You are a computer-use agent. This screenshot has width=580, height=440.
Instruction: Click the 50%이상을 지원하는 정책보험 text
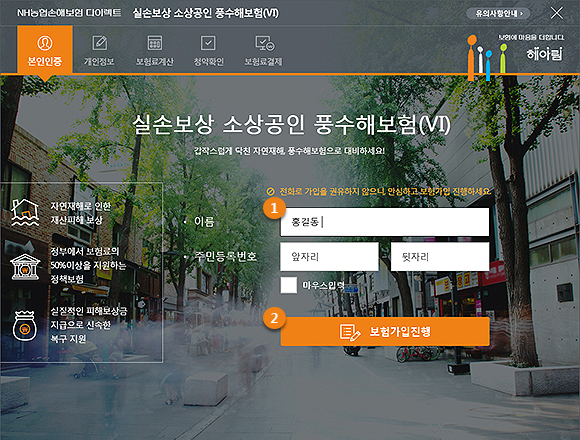pyautogui.click(x=88, y=272)
